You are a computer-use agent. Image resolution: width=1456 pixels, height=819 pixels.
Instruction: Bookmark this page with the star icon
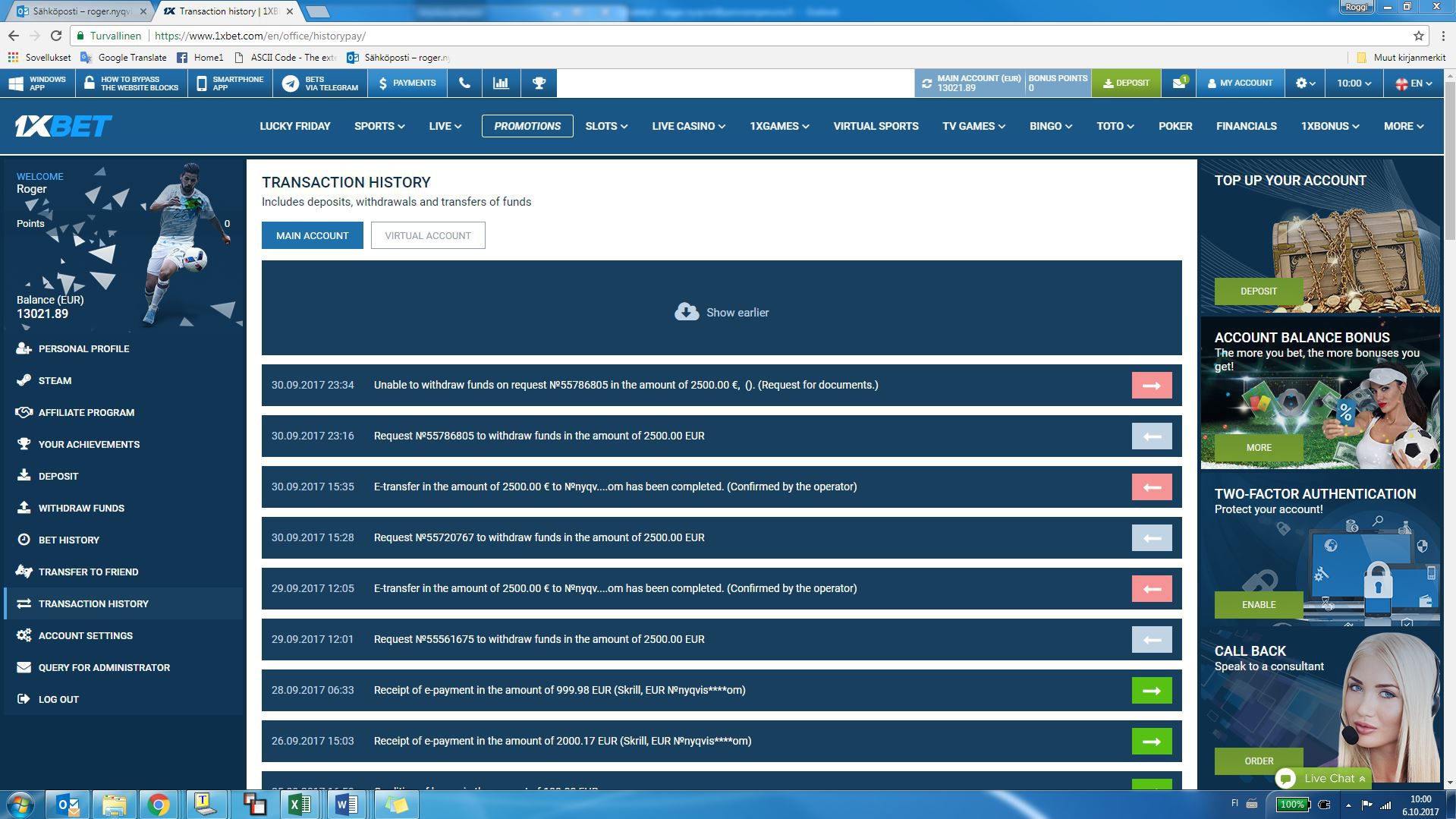tap(1418, 36)
